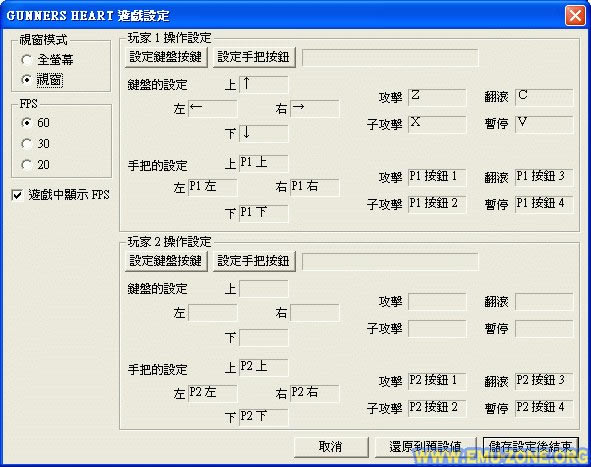
Task: Click Player 1 keyboard 右 field with right arrow
Action: coord(315,109)
